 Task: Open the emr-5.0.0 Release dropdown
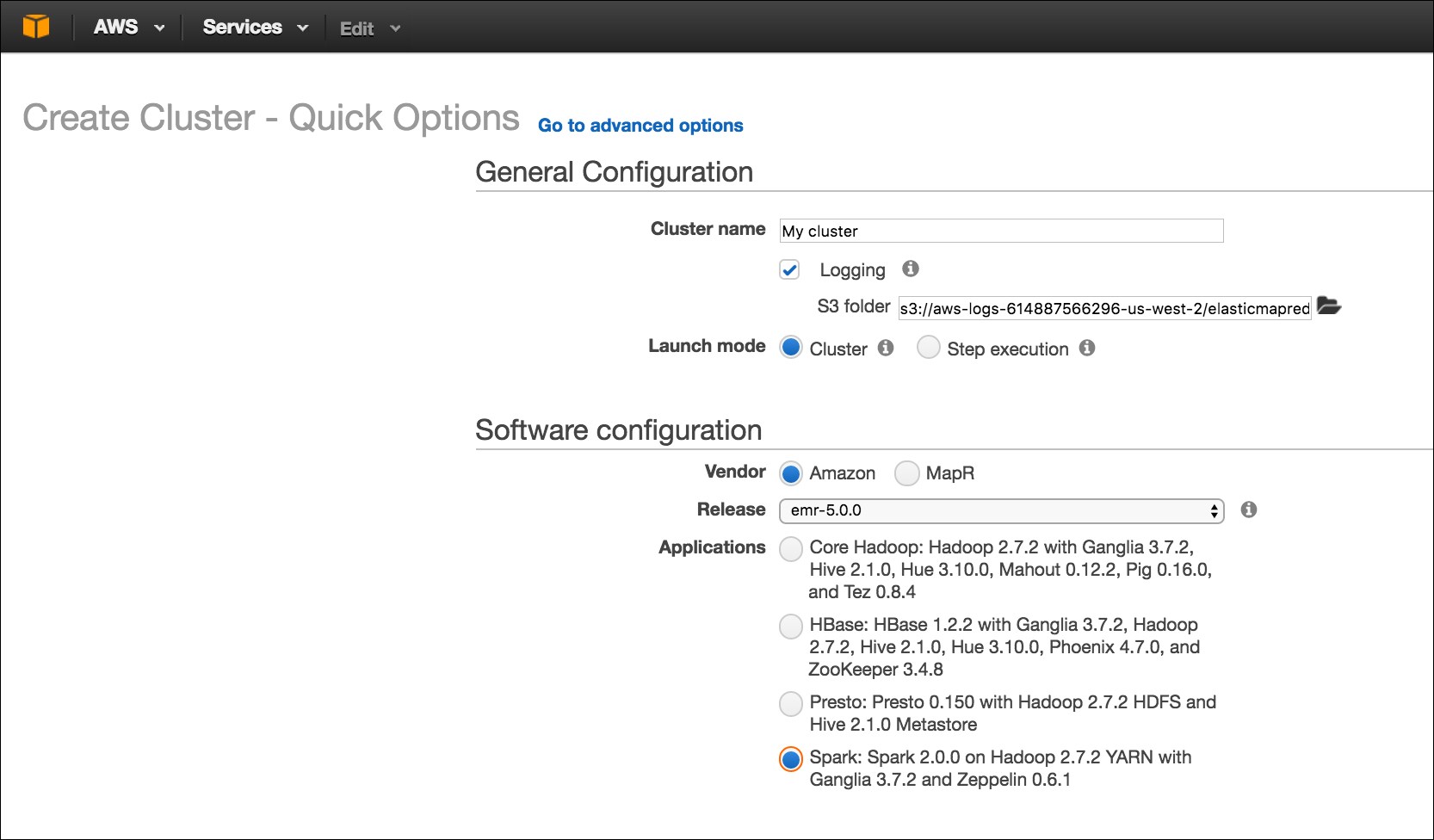tap(1001, 510)
